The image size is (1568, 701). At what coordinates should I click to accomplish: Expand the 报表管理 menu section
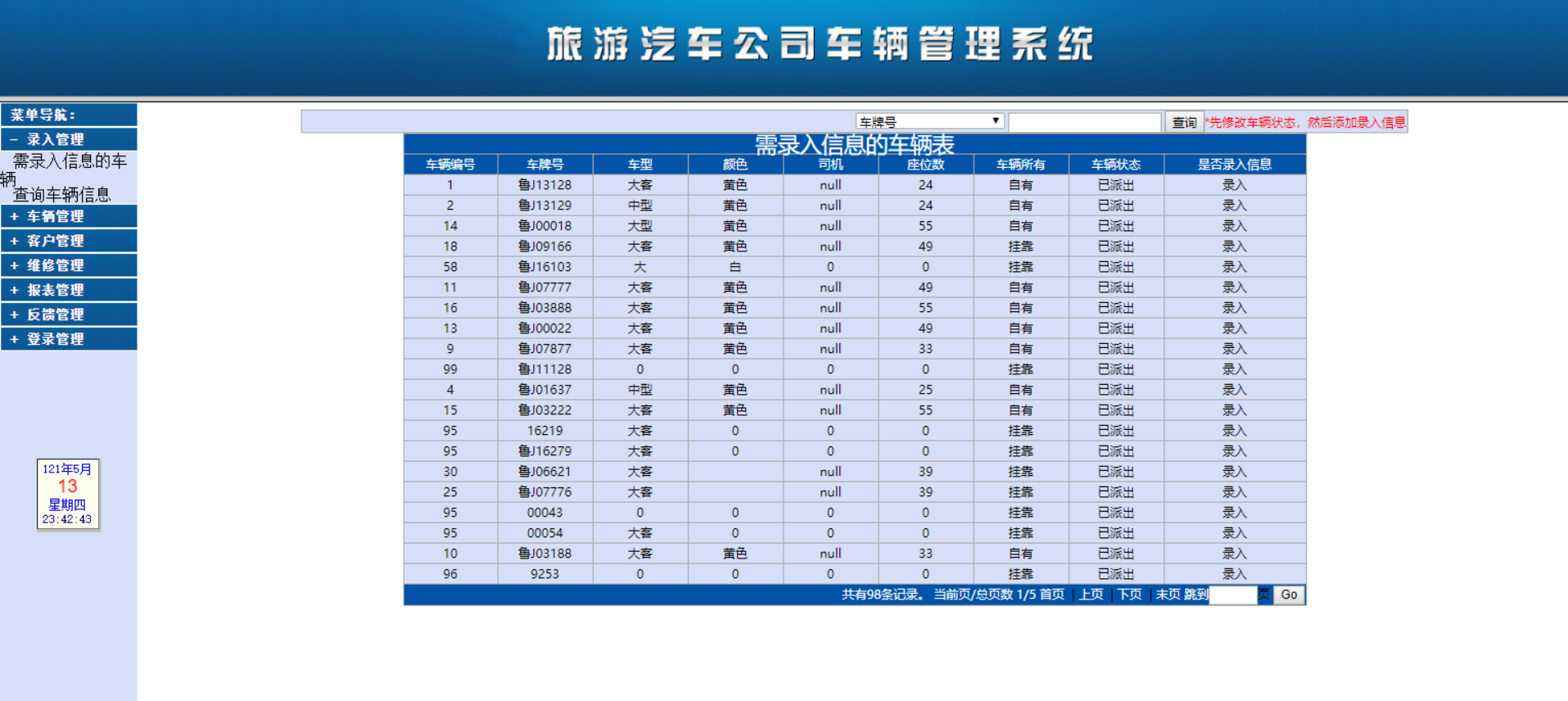[69, 290]
